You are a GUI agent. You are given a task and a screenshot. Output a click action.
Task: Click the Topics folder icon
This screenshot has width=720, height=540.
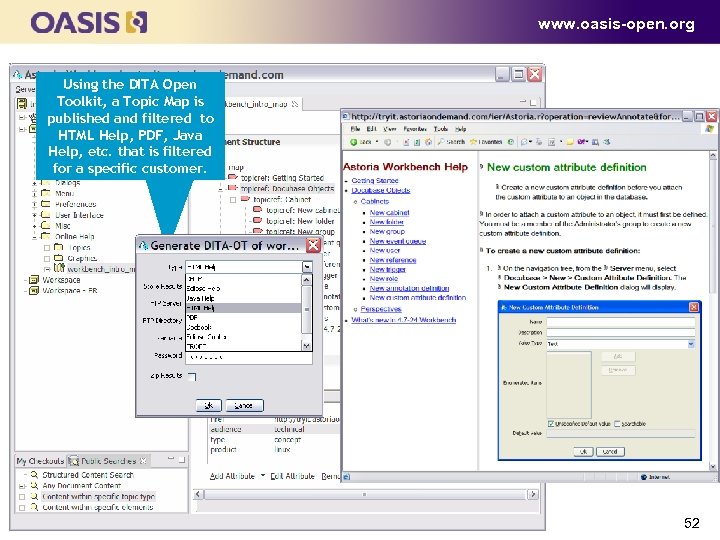click(58, 248)
